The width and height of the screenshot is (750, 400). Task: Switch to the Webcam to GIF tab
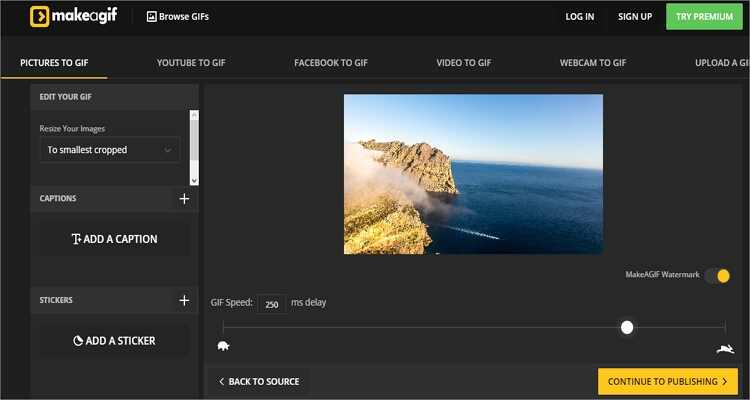[593, 63]
